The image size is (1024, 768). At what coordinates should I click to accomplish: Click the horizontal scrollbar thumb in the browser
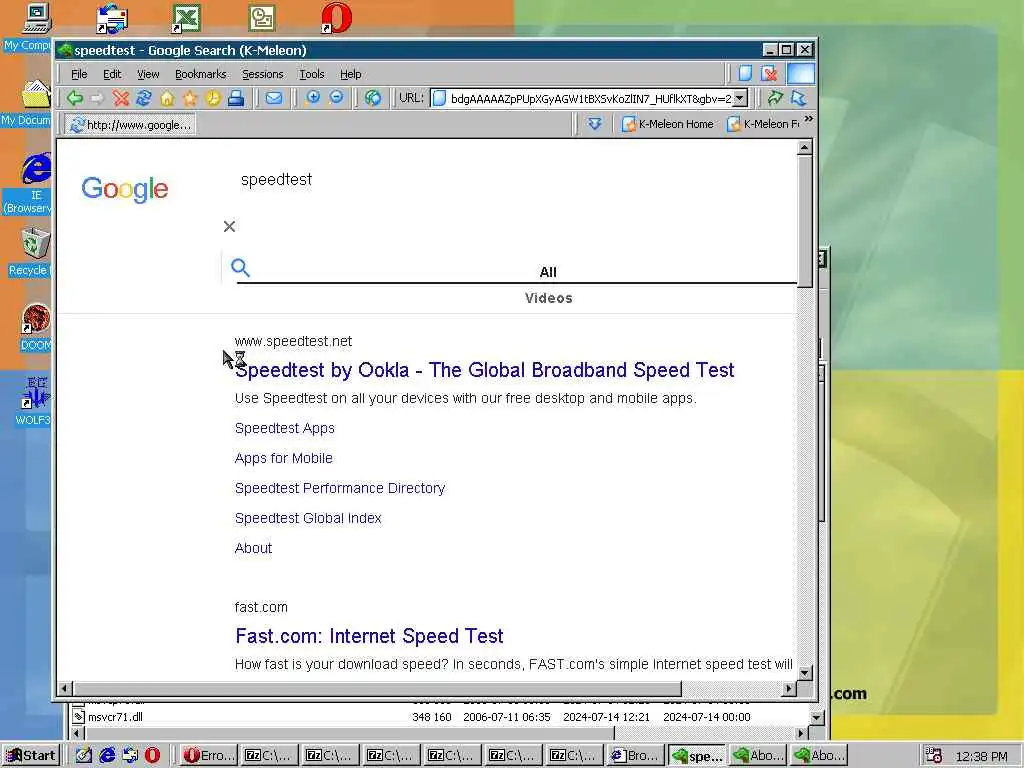(x=377, y=688)
